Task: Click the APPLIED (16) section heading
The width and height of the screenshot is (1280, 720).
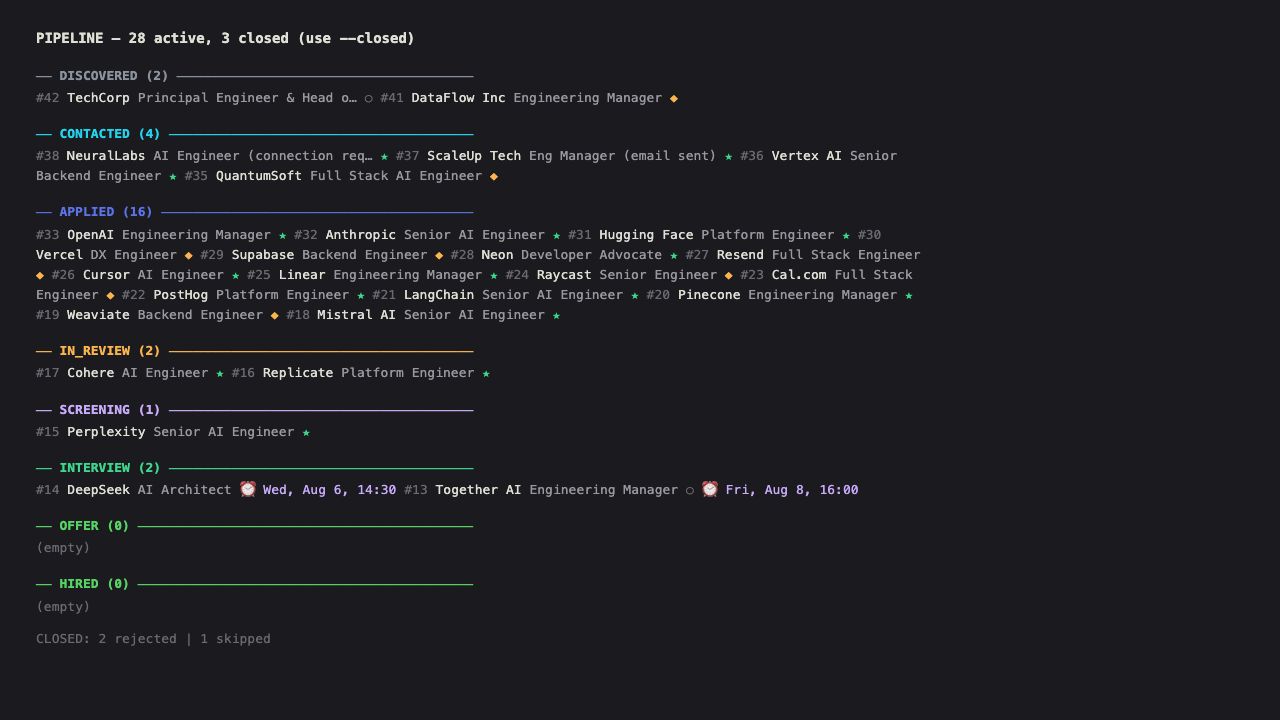Action: [106, 212]
